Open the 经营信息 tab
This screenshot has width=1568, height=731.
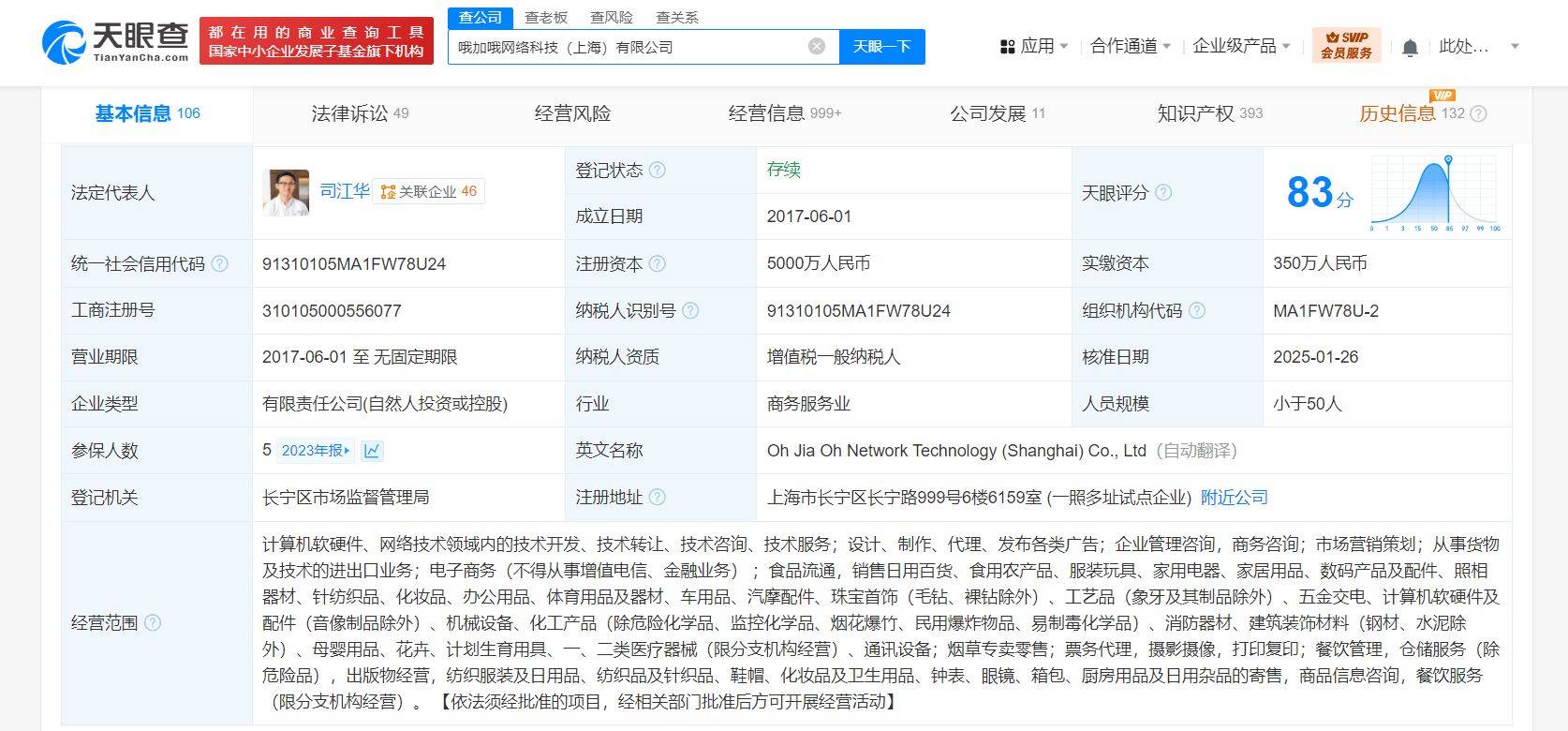(x=785, y=113)
